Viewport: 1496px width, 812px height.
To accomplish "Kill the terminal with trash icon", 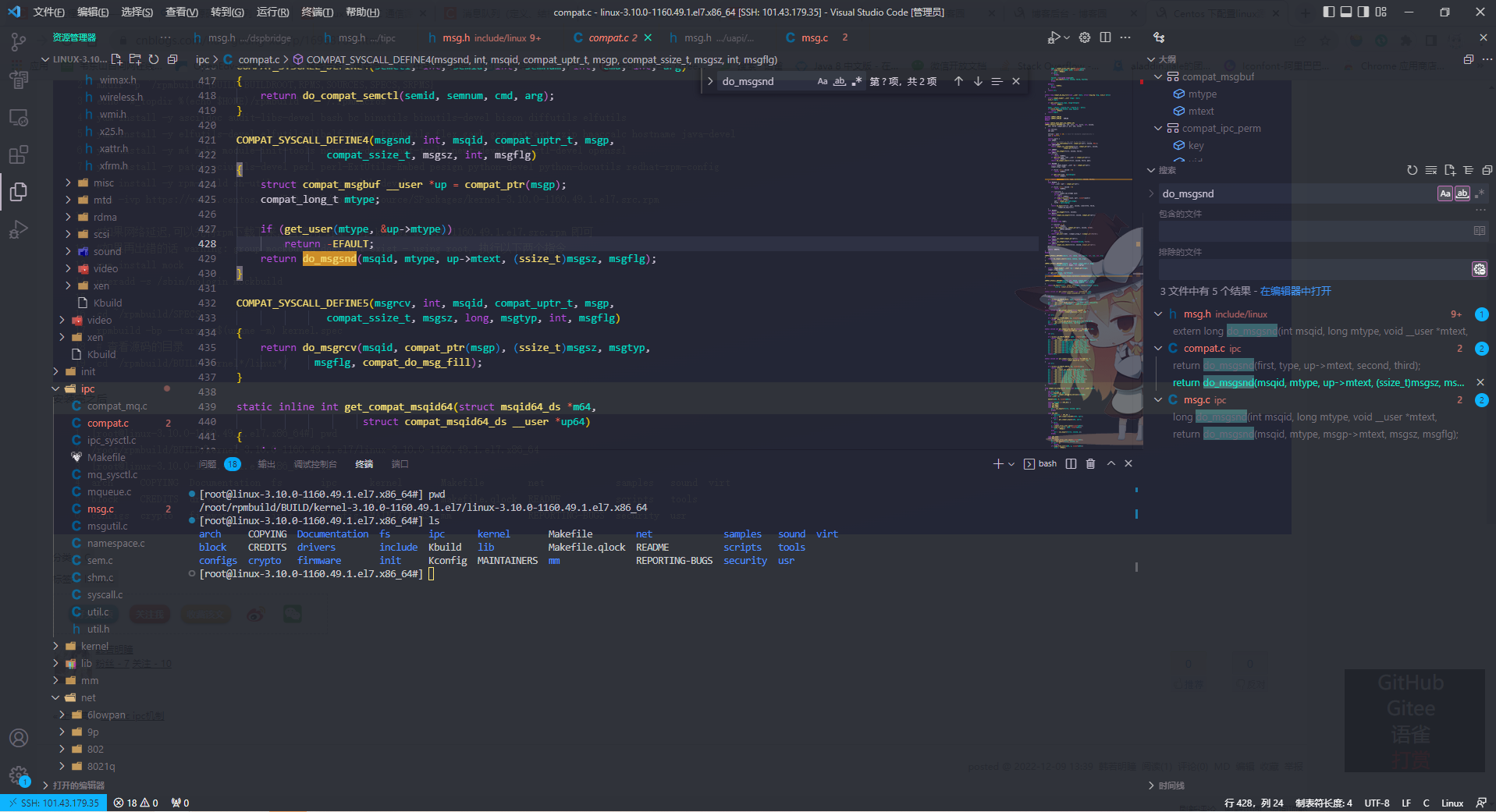I will click(x=1090, y=464).
